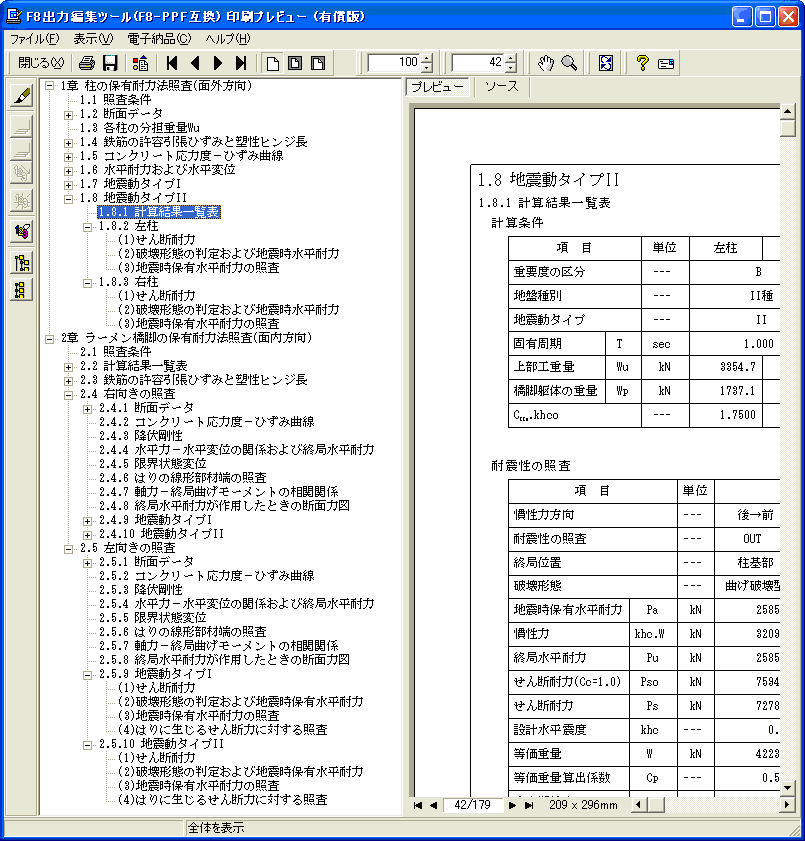Screen dimensions: 805x841
Task: Expand the 2.4.10 地震動タイプII node
Action: (87, 535)
